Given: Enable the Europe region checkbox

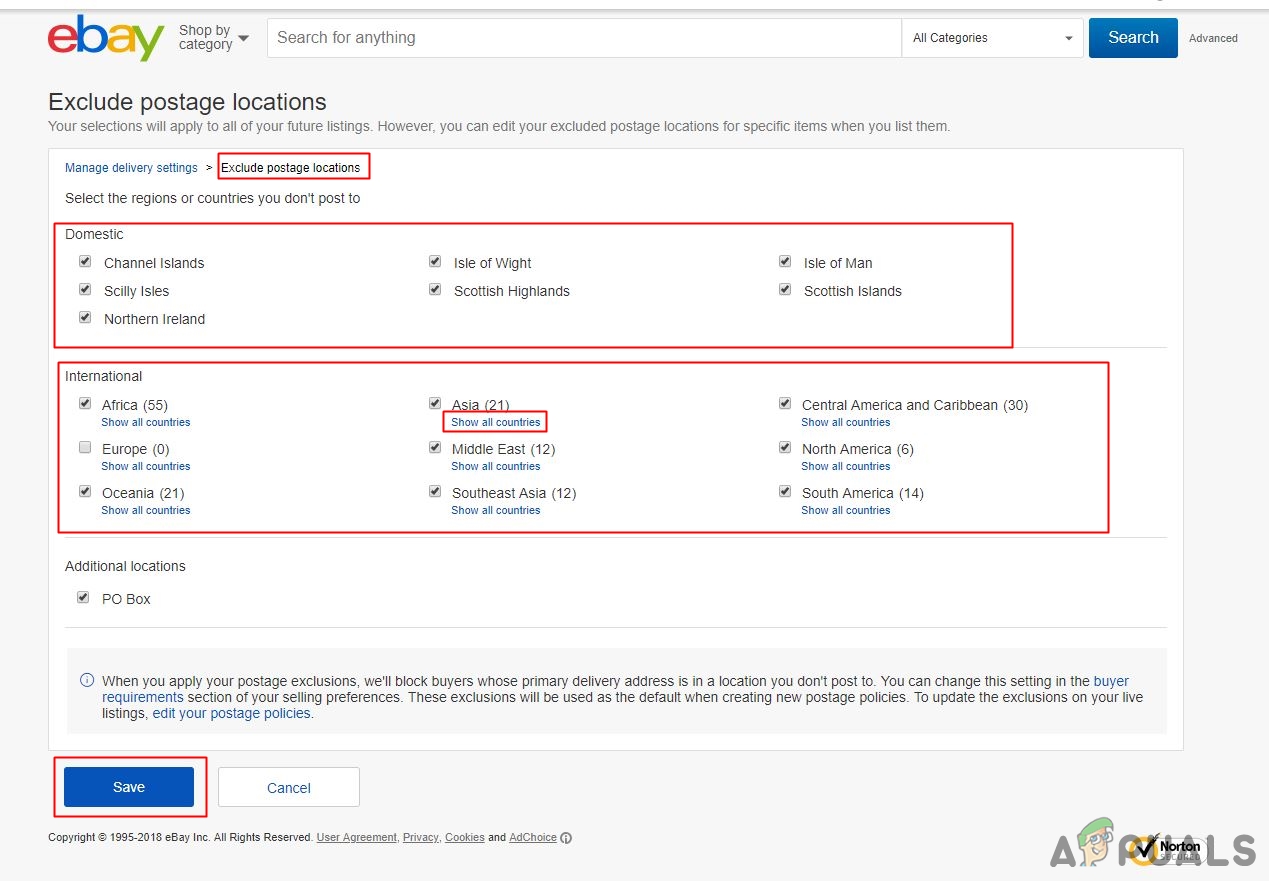Looking at the screenshot, I should [x=85, y=448].
